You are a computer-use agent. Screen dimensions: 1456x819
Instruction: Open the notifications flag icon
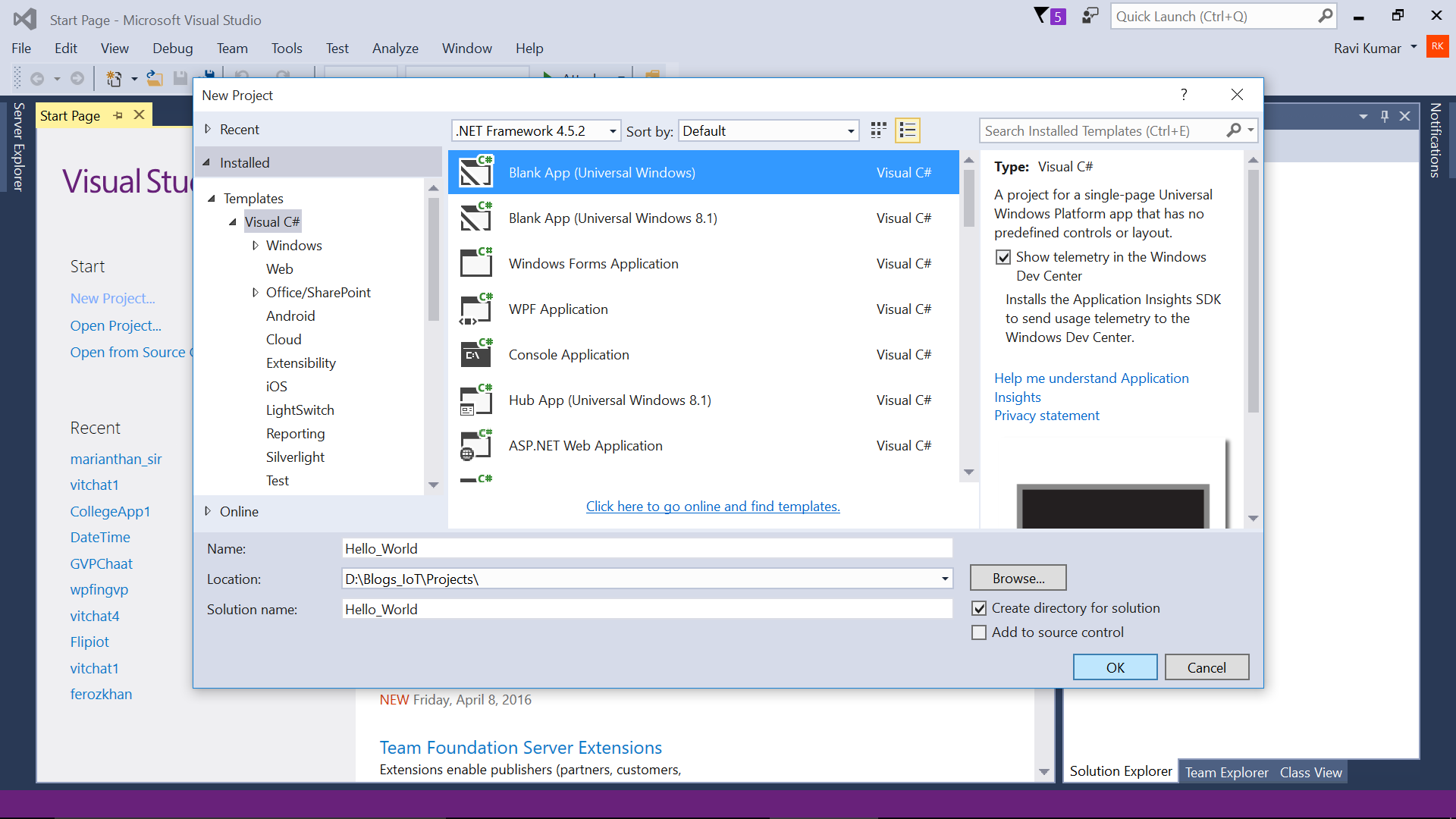pyautogui.click(x=1050, y=16)
